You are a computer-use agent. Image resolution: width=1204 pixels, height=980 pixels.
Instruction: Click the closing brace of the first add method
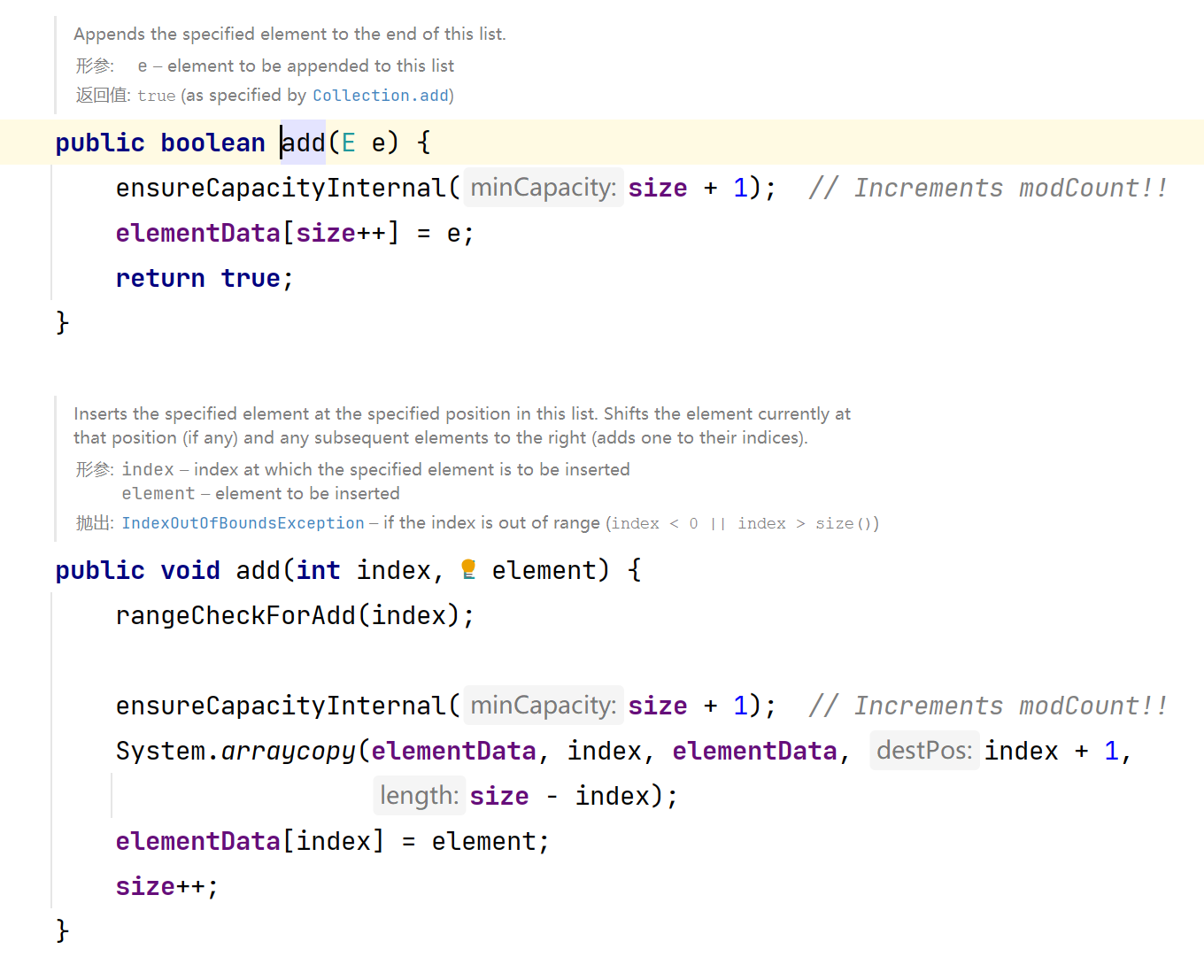coord(62,322)
